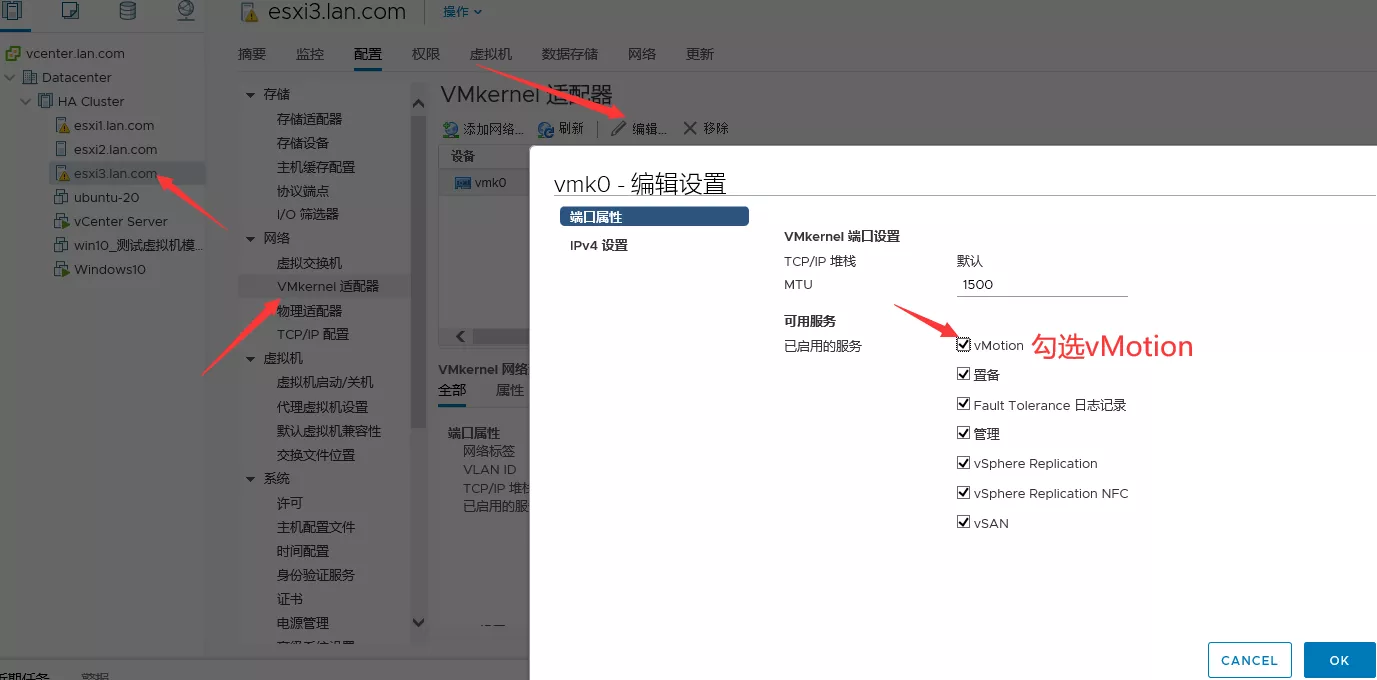Viewport: 1377px width, 680px height.
Task: Open the VMs and Templates view icon
Action: pyautogui.click(x=70, y=11)
